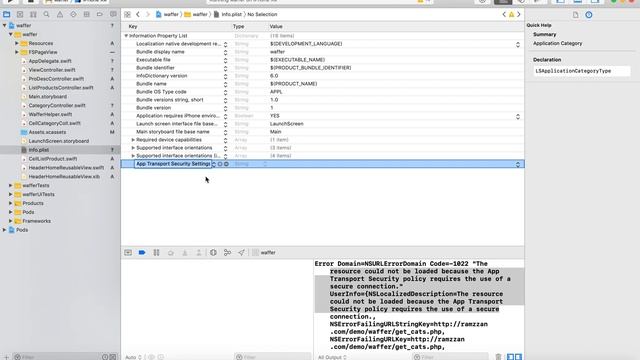Open the All Output console dropdown
The height and width of the screenshot is (360, 640).
point(332,357)
